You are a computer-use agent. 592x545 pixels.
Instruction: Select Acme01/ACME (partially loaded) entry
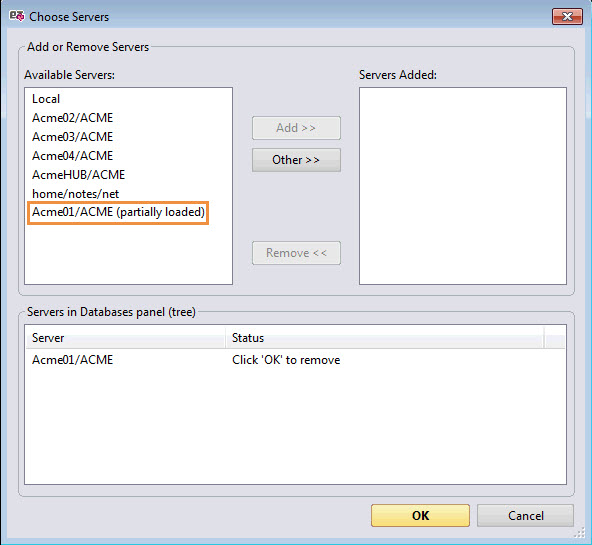pyautogui.click(x=118, y=212)
